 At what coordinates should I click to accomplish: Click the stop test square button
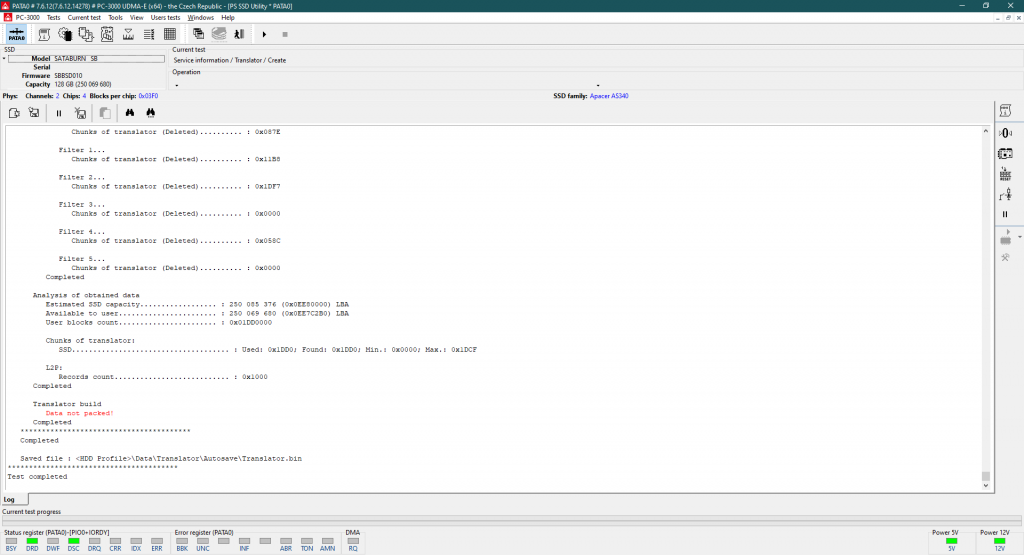pyautogui.click(x=285, y=34)
